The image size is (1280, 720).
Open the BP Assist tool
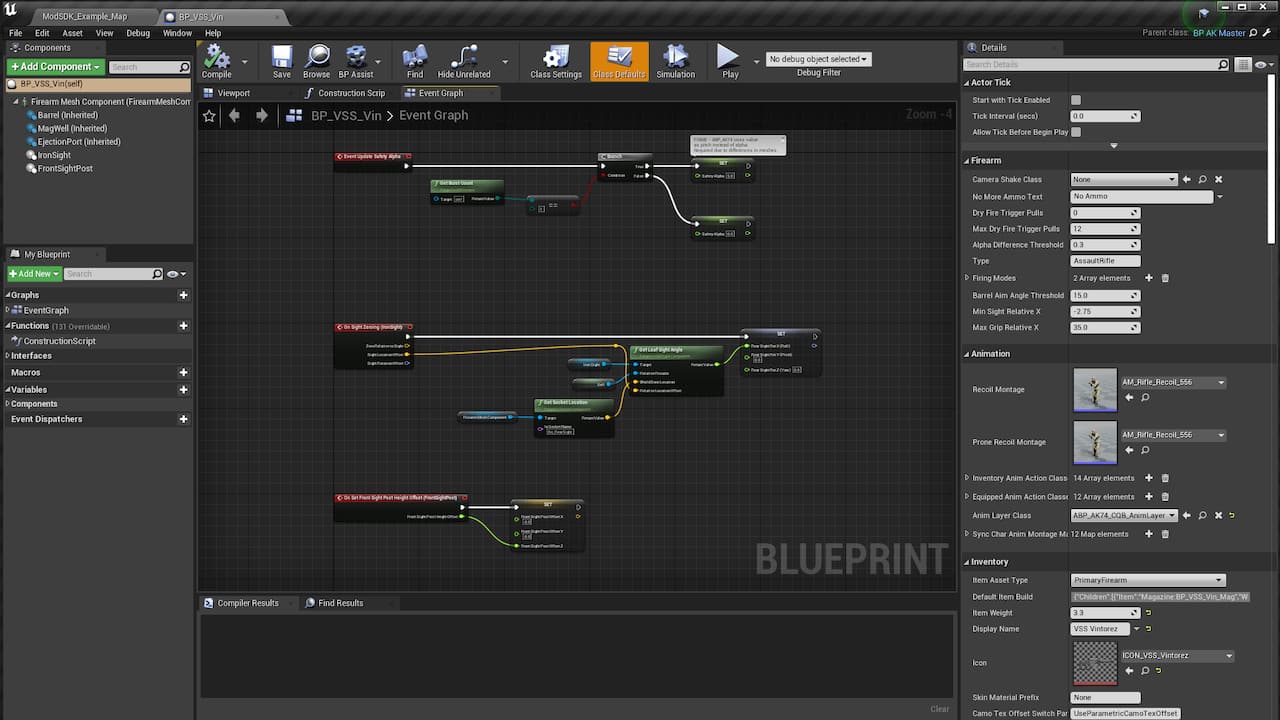pos(356,61)
